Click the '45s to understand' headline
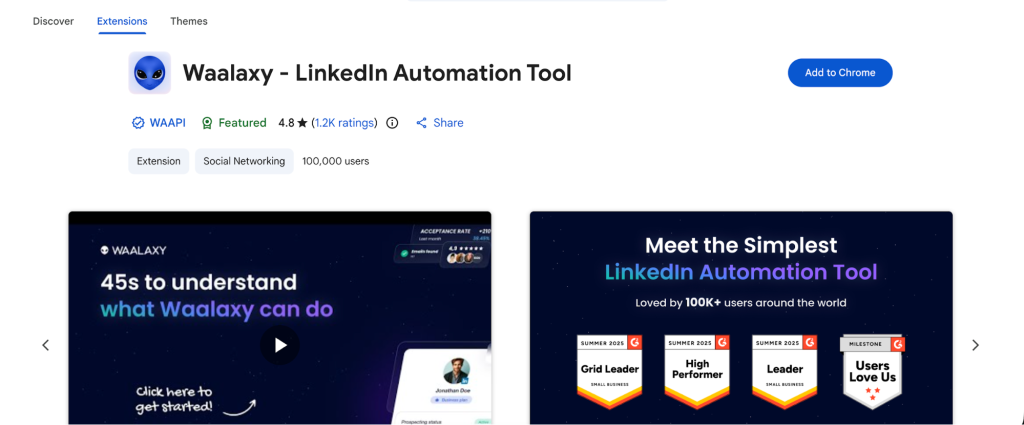This screenshot has width=1024, height=425. [x=199, y=282]
